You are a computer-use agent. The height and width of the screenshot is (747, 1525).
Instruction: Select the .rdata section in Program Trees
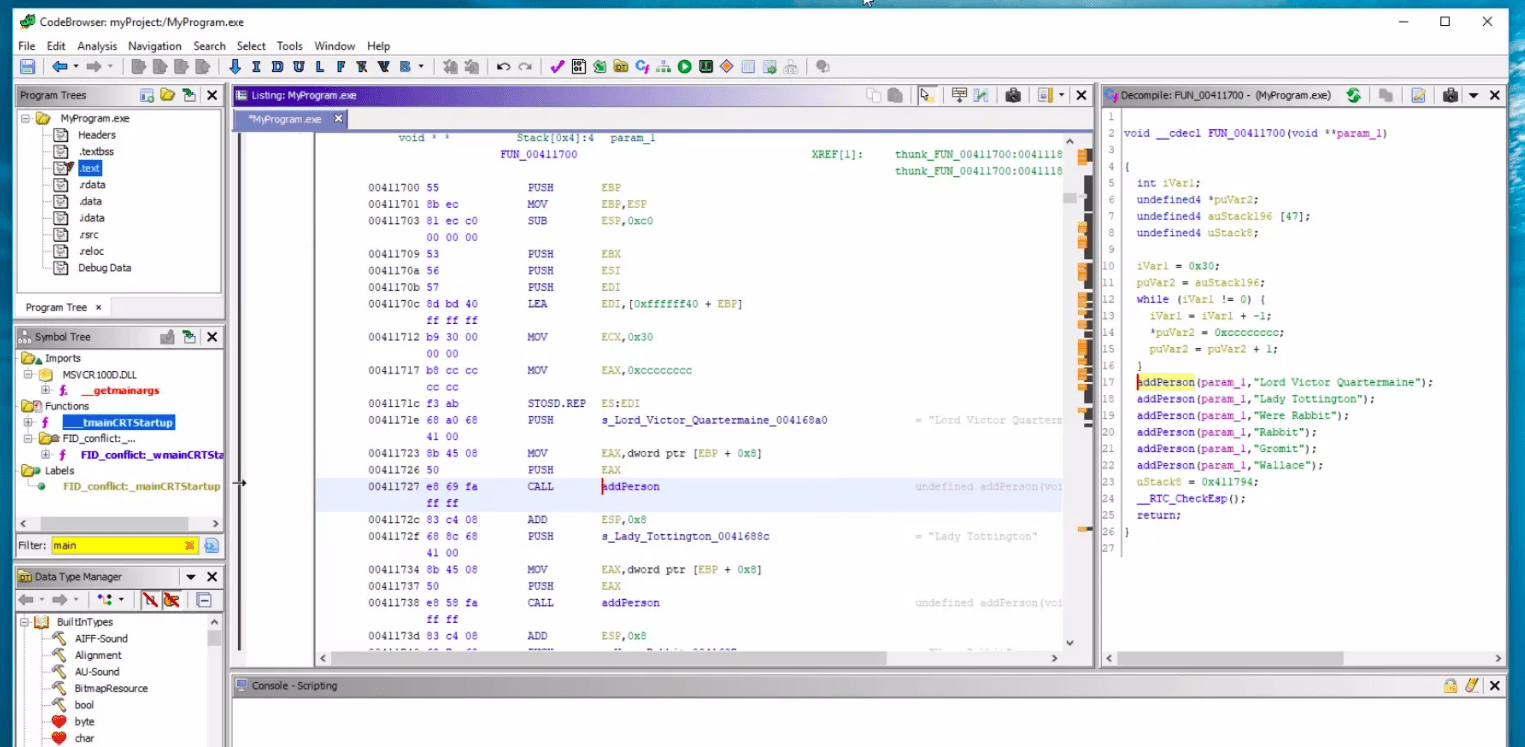[92, 185]
